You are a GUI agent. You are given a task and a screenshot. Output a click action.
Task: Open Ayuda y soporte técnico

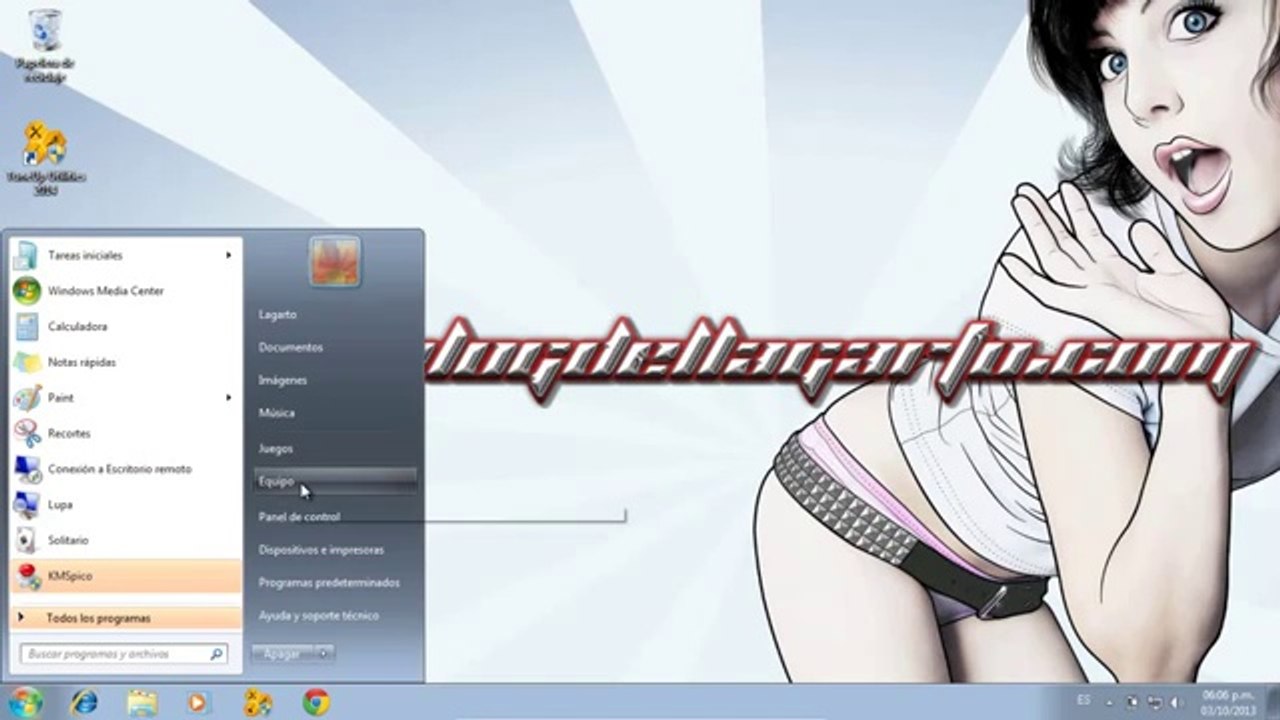coord(318,615)
